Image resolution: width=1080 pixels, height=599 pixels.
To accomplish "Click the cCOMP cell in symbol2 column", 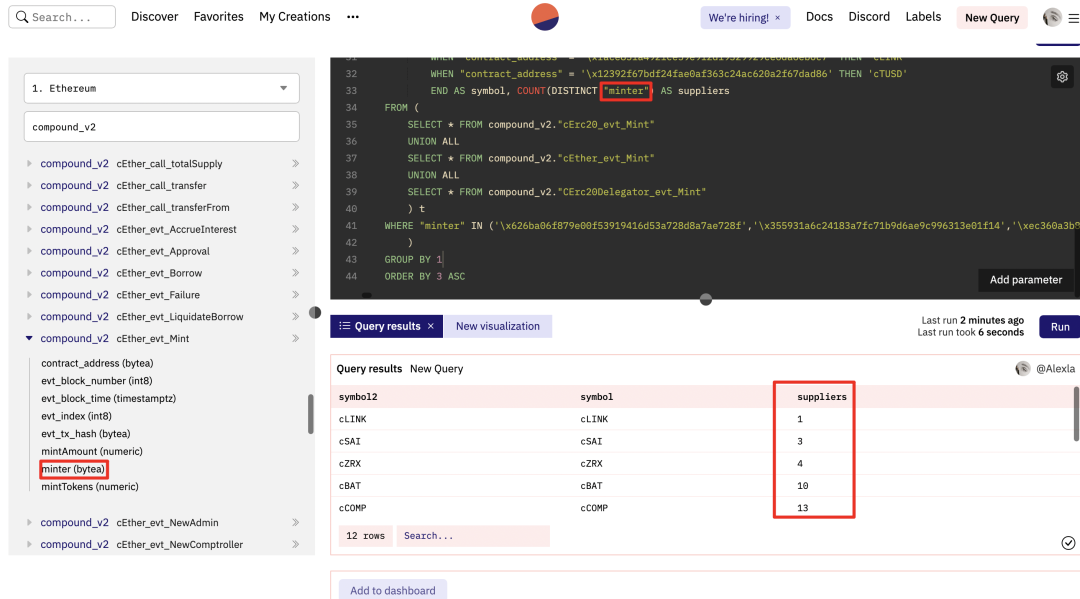I will click(353, 508).
